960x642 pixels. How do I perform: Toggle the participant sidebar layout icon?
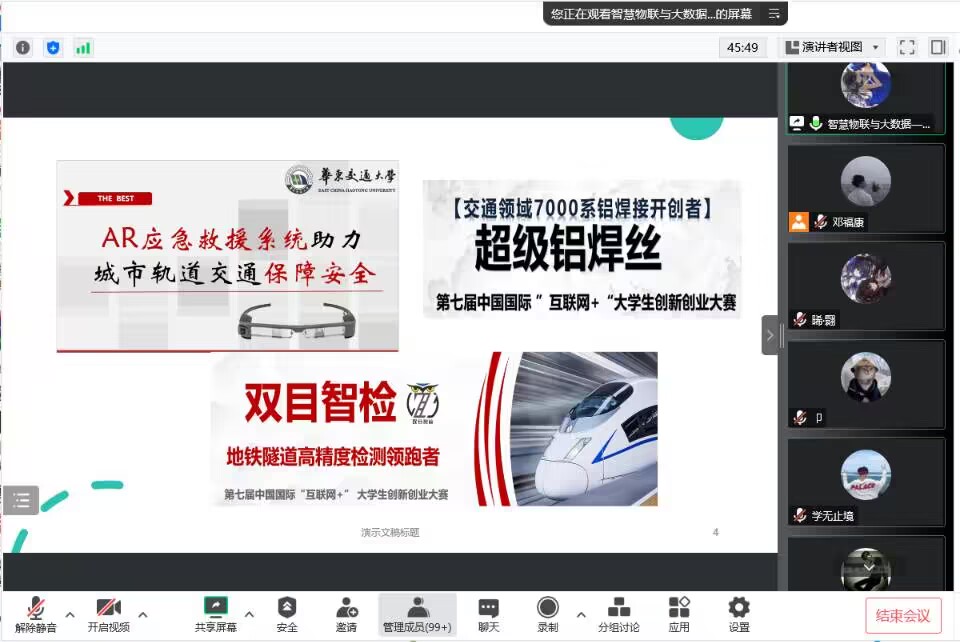click(x=938, y=47)
